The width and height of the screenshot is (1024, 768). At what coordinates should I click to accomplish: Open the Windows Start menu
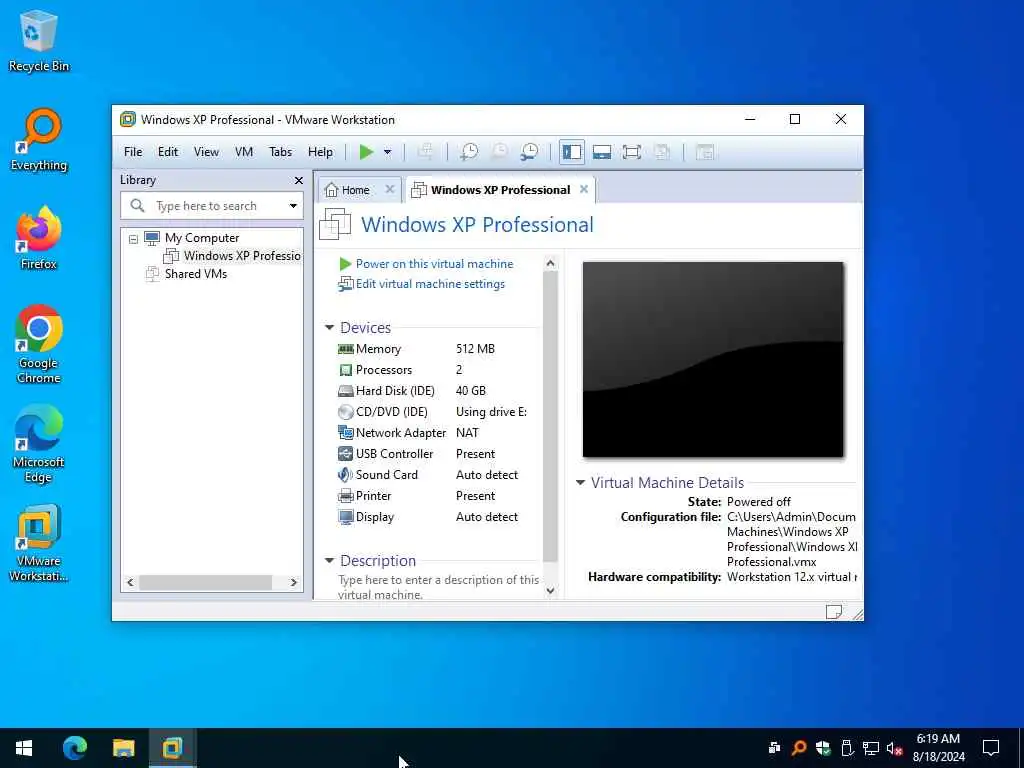(24, 748)
